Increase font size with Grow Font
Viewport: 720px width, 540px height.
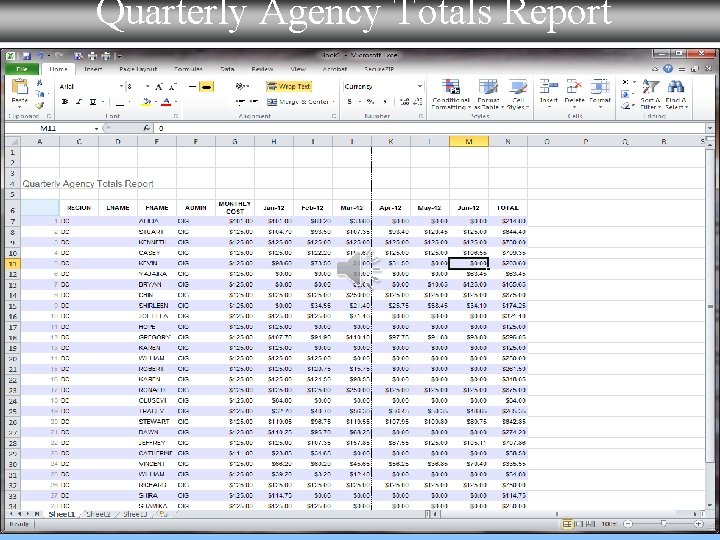tap(159, 86)
